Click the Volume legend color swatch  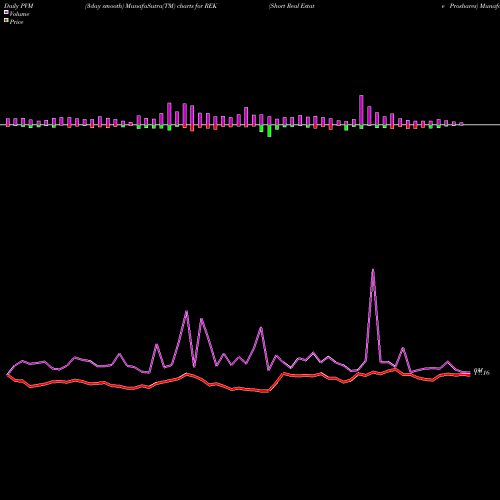coord(6,13)
